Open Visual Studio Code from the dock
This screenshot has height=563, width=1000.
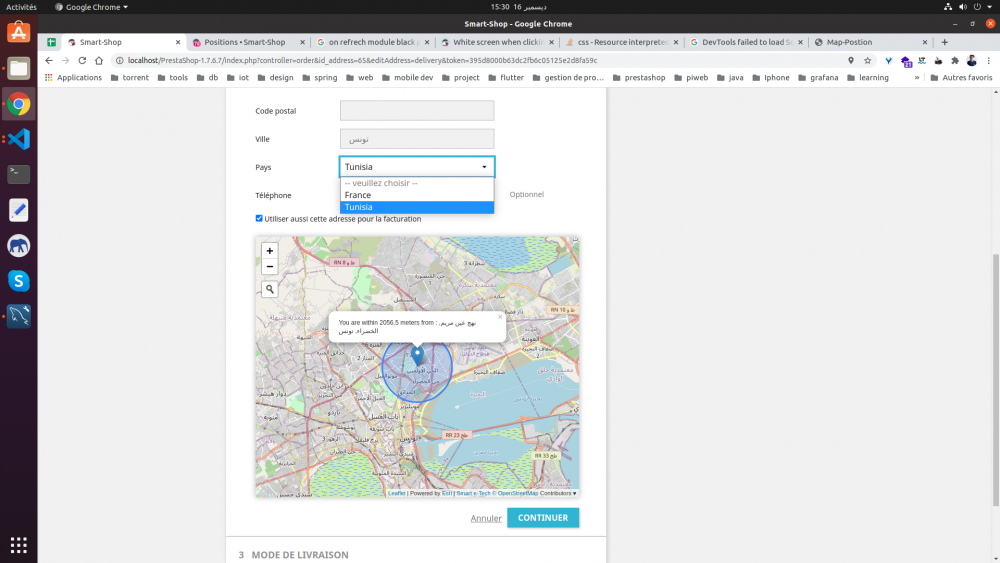coord(18,139)
